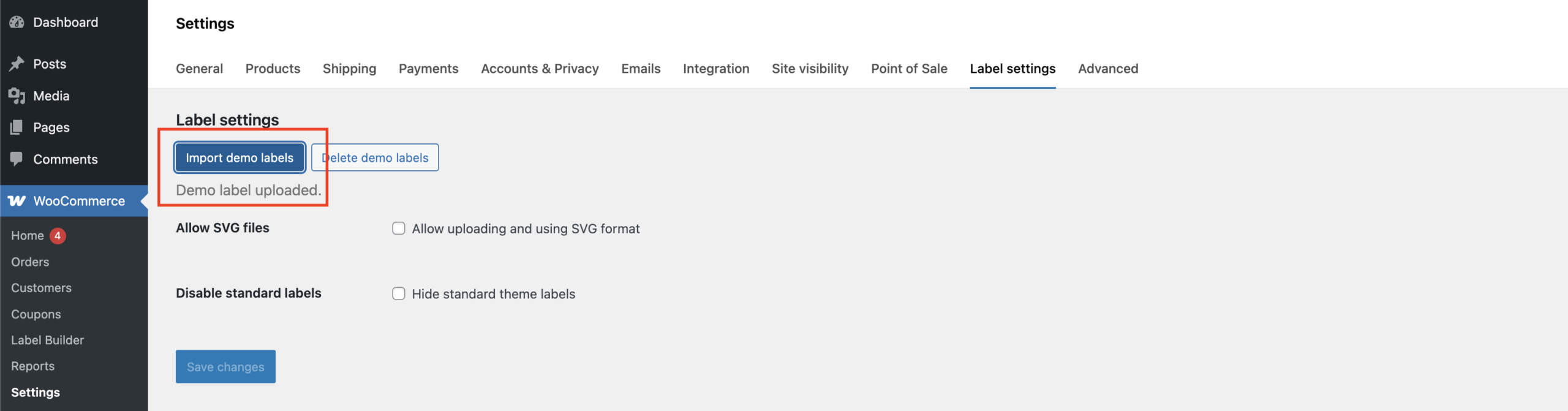Click the Comments speech bubble icon
Viewport: 1568px width, 411px height.
[17, 159]
